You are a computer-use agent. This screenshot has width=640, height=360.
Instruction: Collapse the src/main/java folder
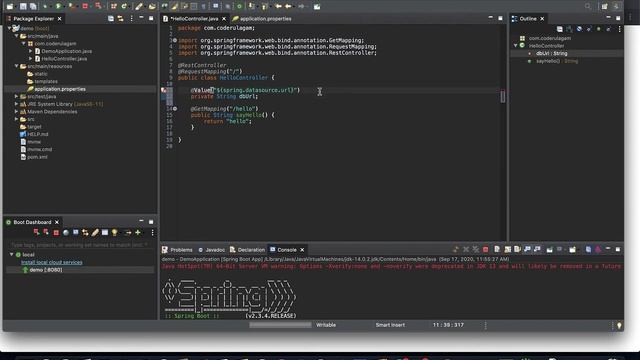(x=16, y=36)
